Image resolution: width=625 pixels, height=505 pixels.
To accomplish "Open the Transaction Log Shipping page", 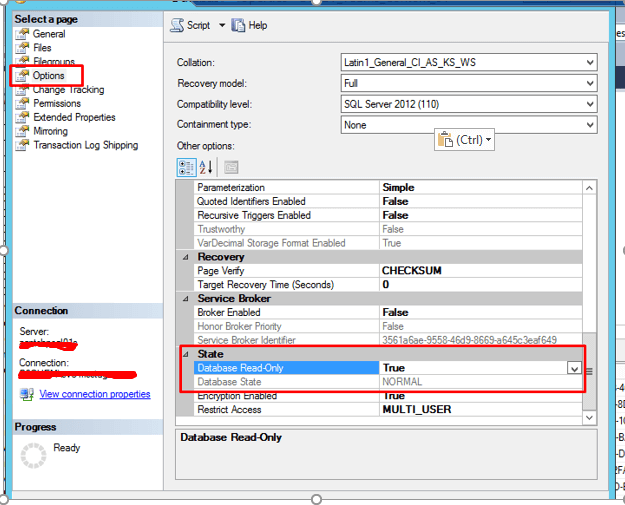I will pos(86,145).
